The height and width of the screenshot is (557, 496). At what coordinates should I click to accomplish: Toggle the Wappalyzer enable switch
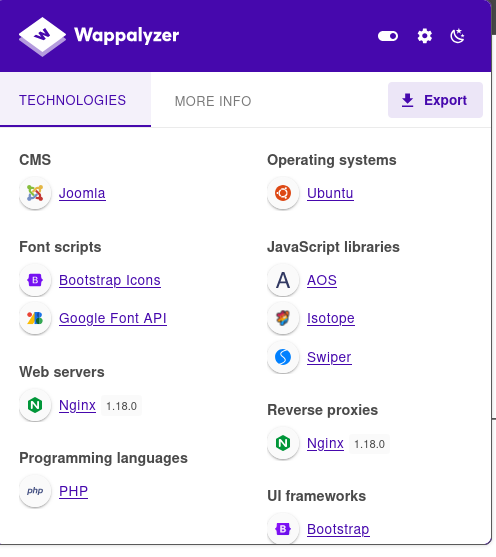388,36
